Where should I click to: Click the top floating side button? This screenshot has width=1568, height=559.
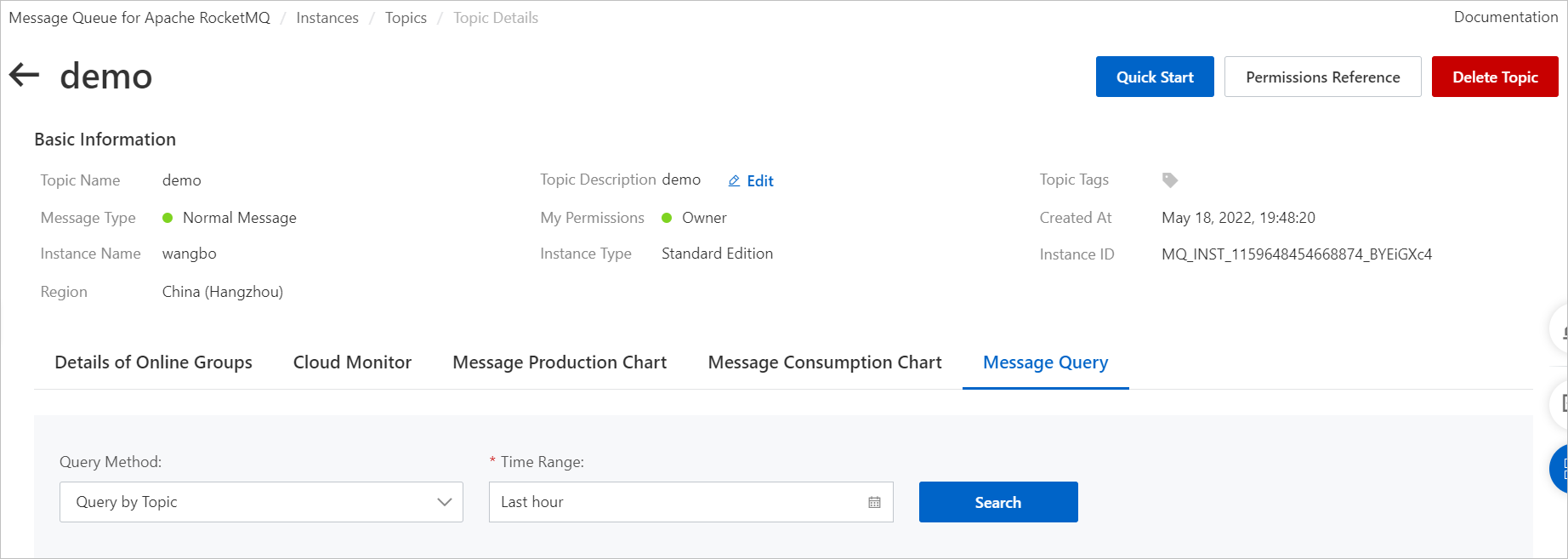click(1561, 329)
